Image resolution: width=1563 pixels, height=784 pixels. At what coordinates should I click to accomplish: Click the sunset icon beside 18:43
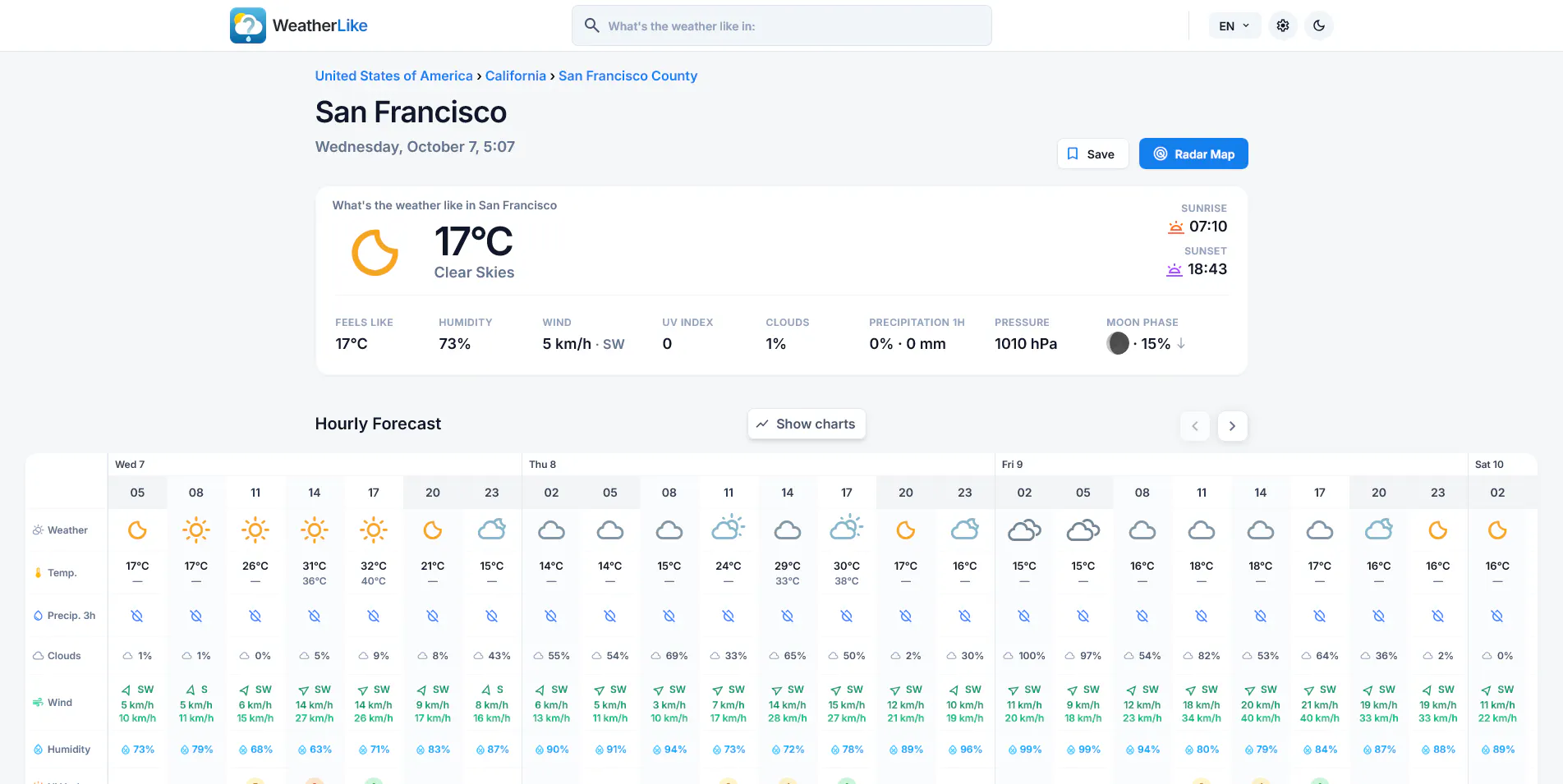(x=1175, y=269)
